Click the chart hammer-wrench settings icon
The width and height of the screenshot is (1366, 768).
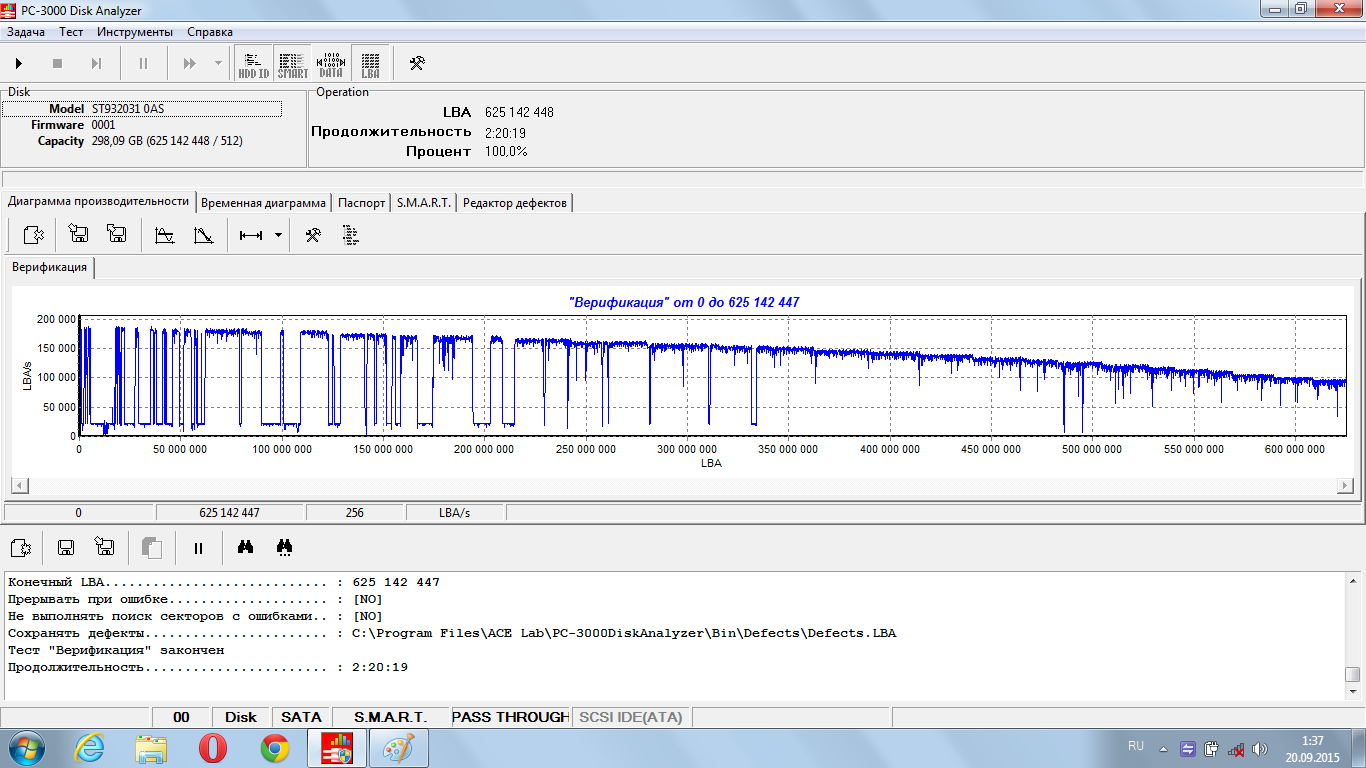coord(313,236)
